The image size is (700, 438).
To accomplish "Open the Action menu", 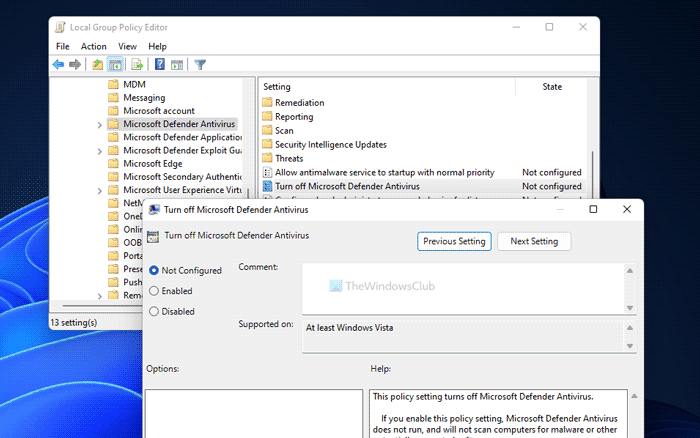I will coord(93,46).
